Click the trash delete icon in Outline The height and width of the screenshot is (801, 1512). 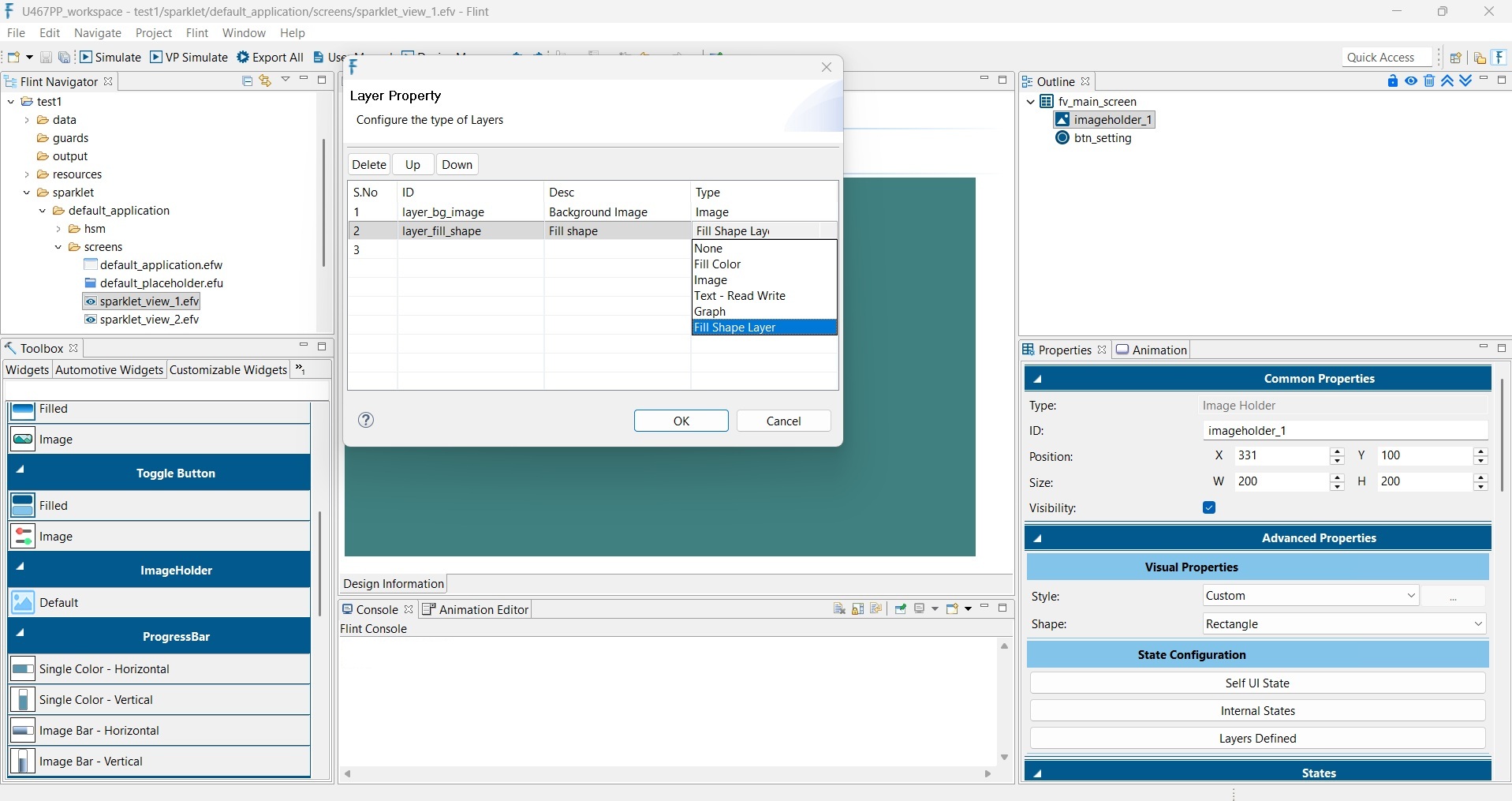[1429, 80]
